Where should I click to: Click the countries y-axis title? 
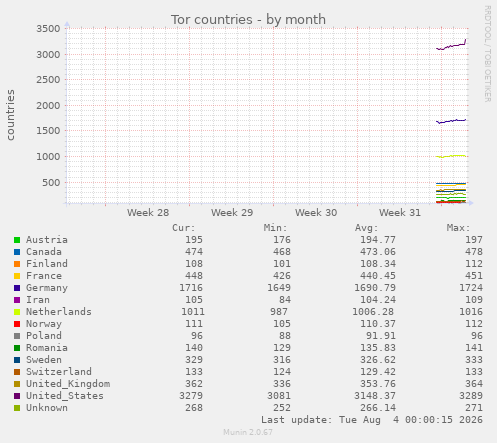click(x=11, y=115)
